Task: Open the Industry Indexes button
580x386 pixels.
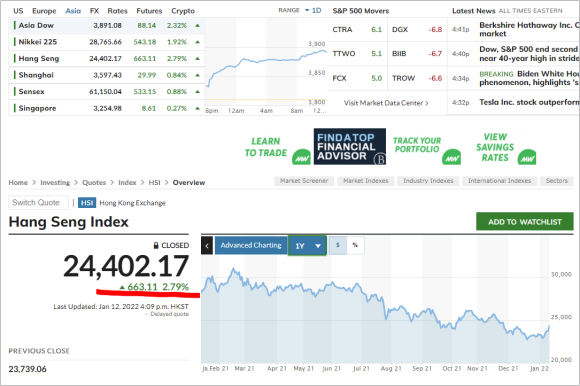Action: [428, 181]
